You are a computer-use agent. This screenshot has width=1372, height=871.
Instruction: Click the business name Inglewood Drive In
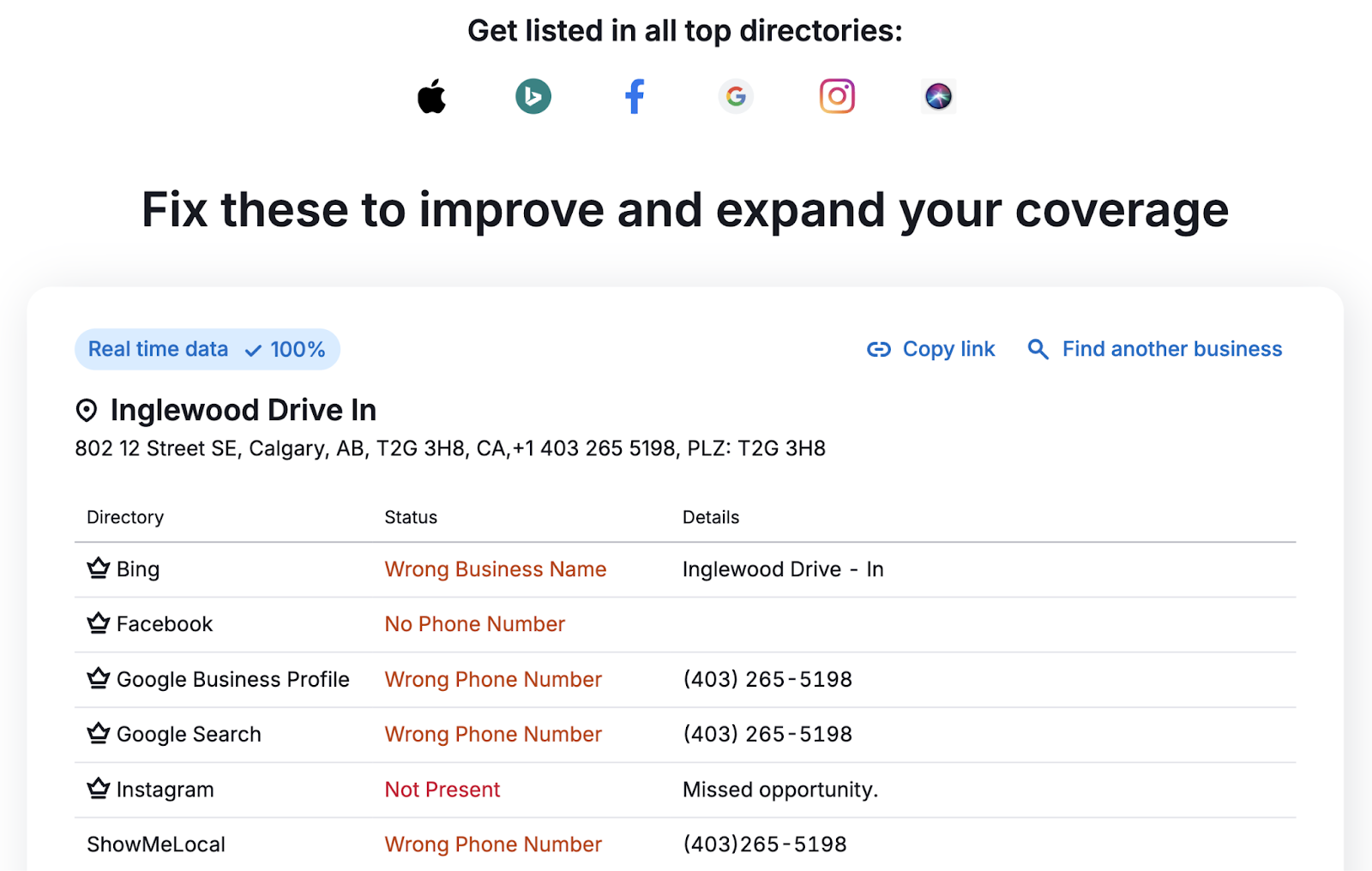[x=243, y=410]
